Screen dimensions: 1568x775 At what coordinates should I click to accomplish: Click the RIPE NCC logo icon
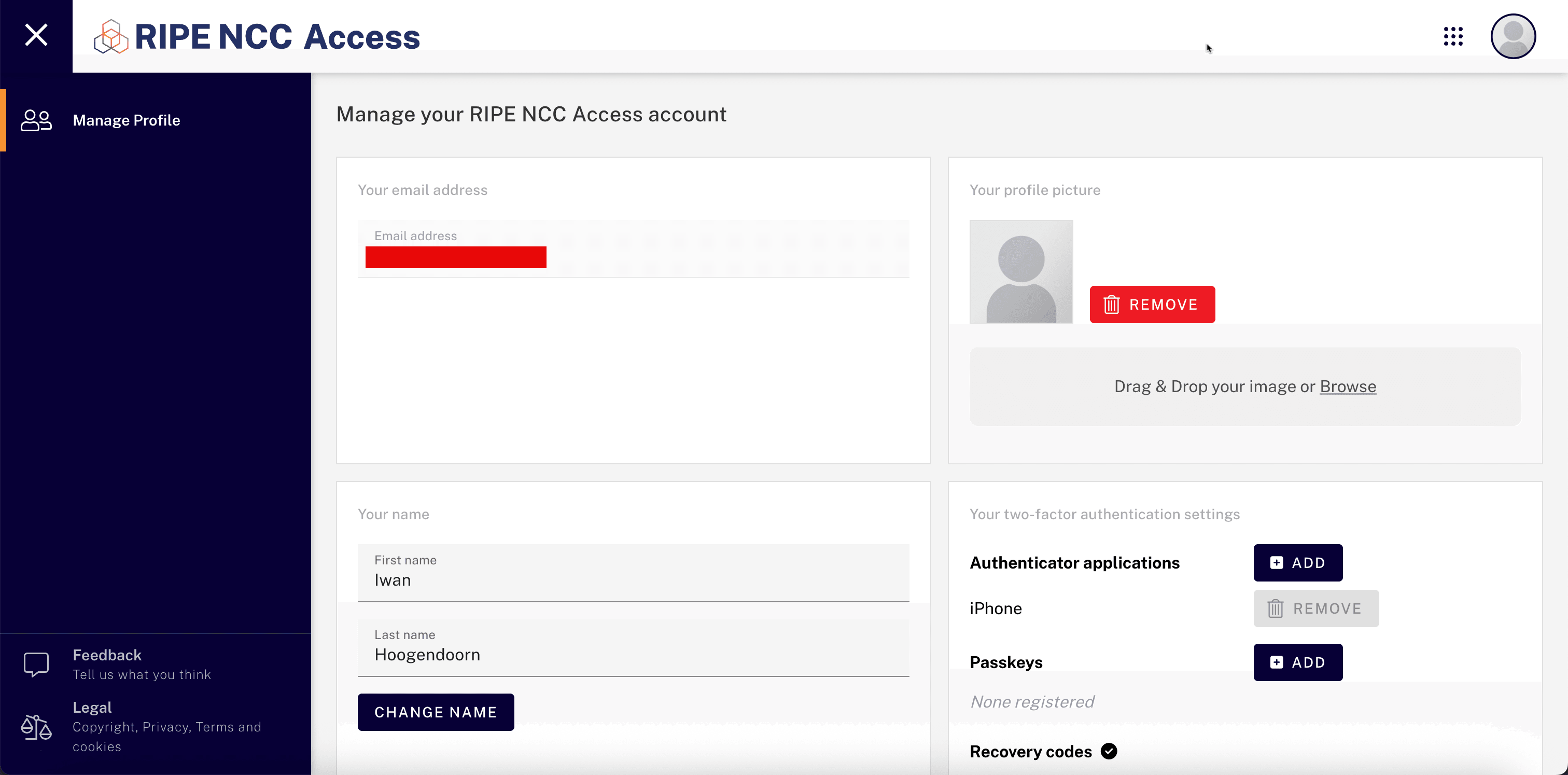pos(111,36)
